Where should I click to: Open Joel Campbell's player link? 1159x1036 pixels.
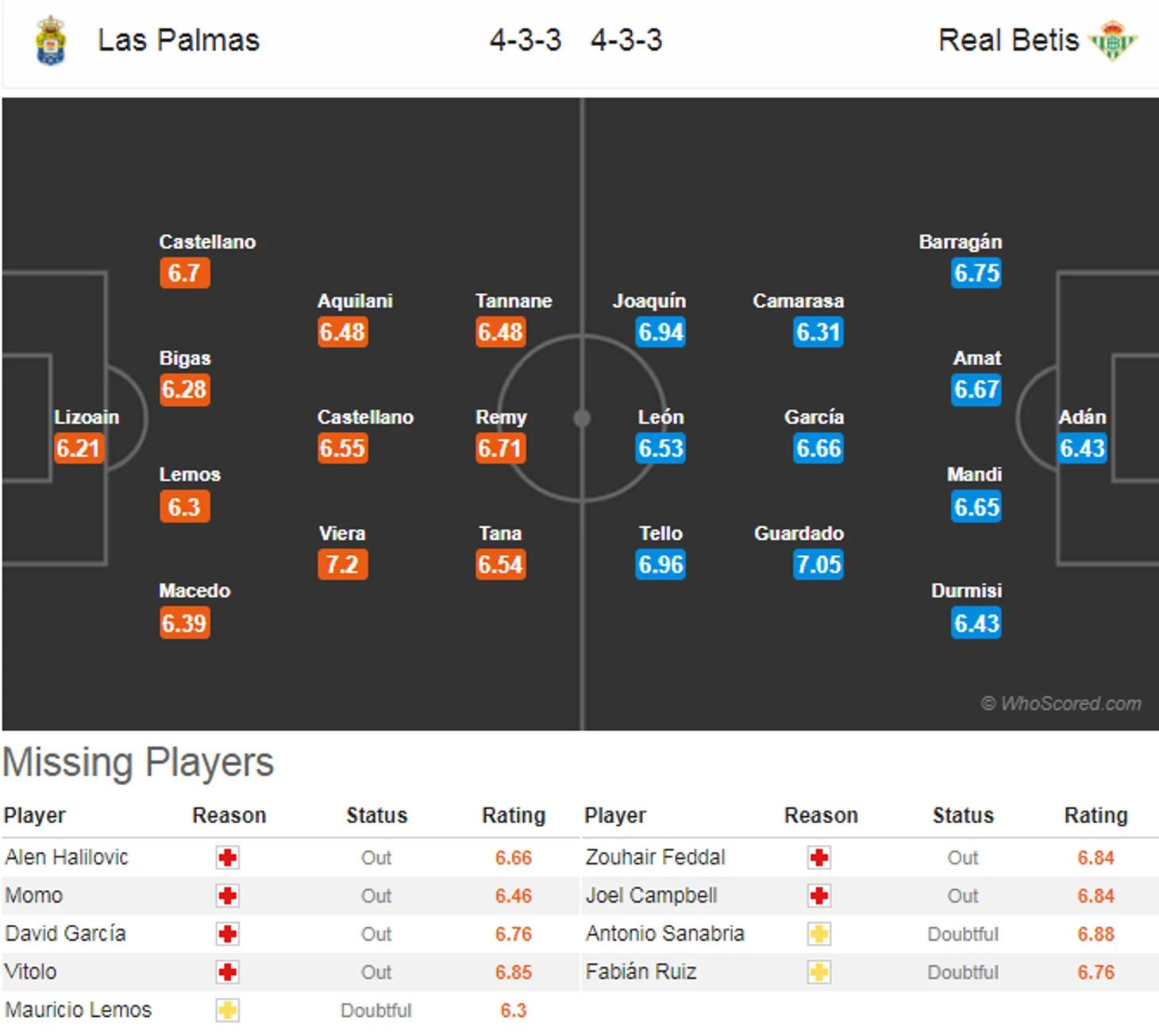(652, 895)
